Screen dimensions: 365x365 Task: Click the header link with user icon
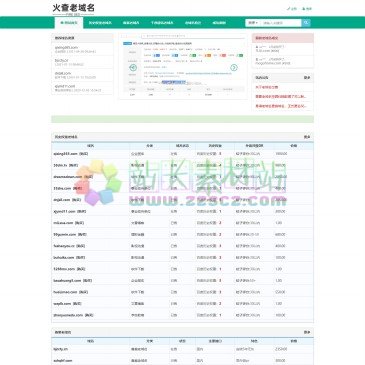(307, 9)
